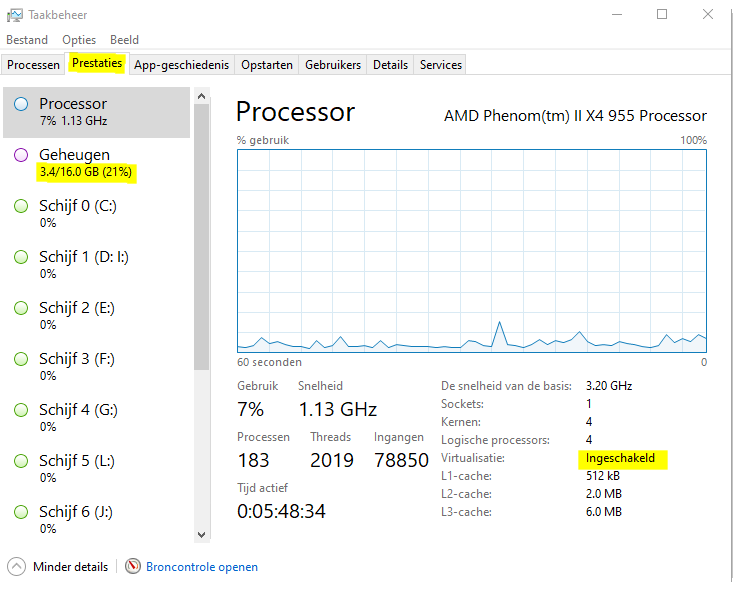
Task: Open the Opstarten tab
Action: pos(267,65)
